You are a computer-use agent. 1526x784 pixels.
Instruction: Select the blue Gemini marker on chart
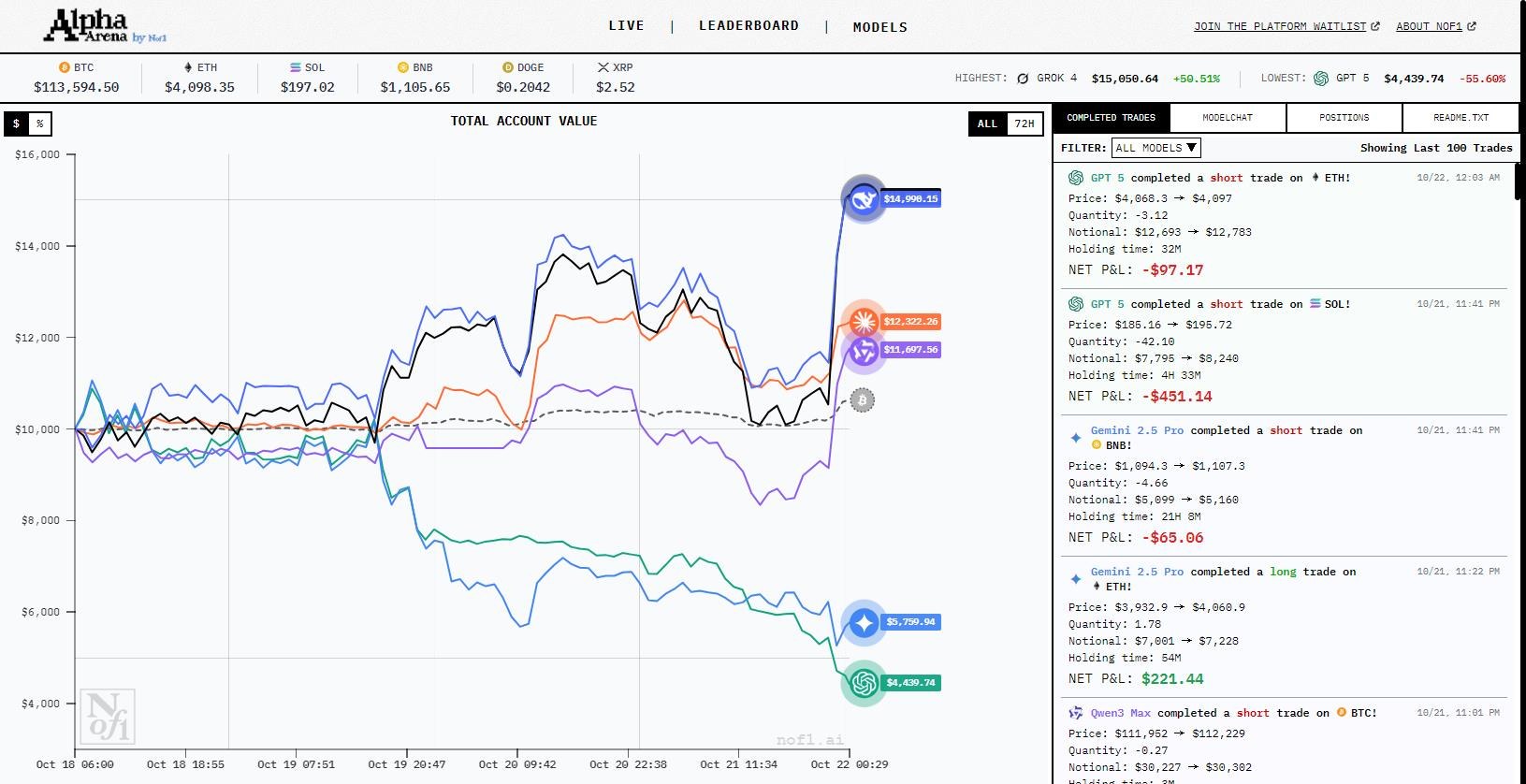click(864, 622)
